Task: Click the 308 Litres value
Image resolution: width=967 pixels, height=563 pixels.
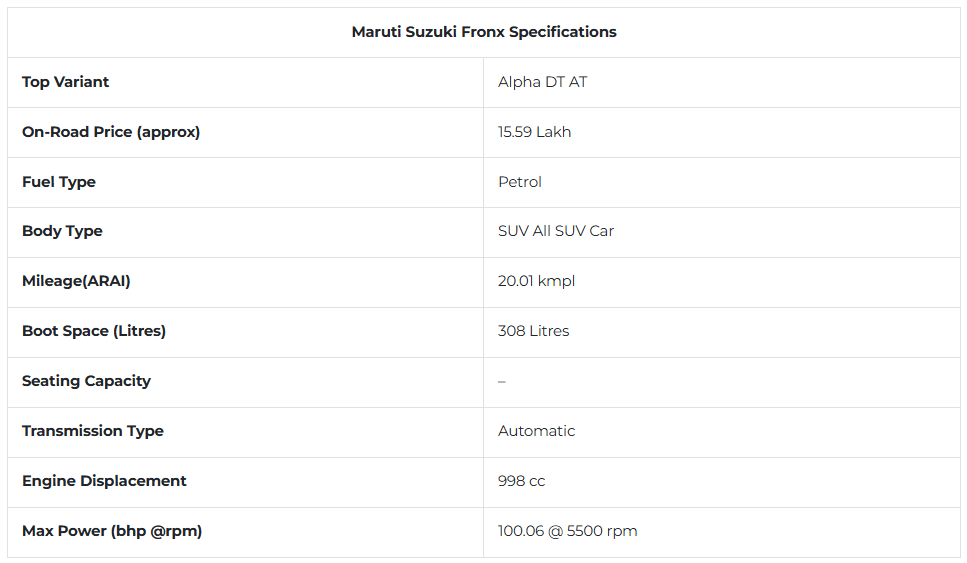Action: [533, 331]
